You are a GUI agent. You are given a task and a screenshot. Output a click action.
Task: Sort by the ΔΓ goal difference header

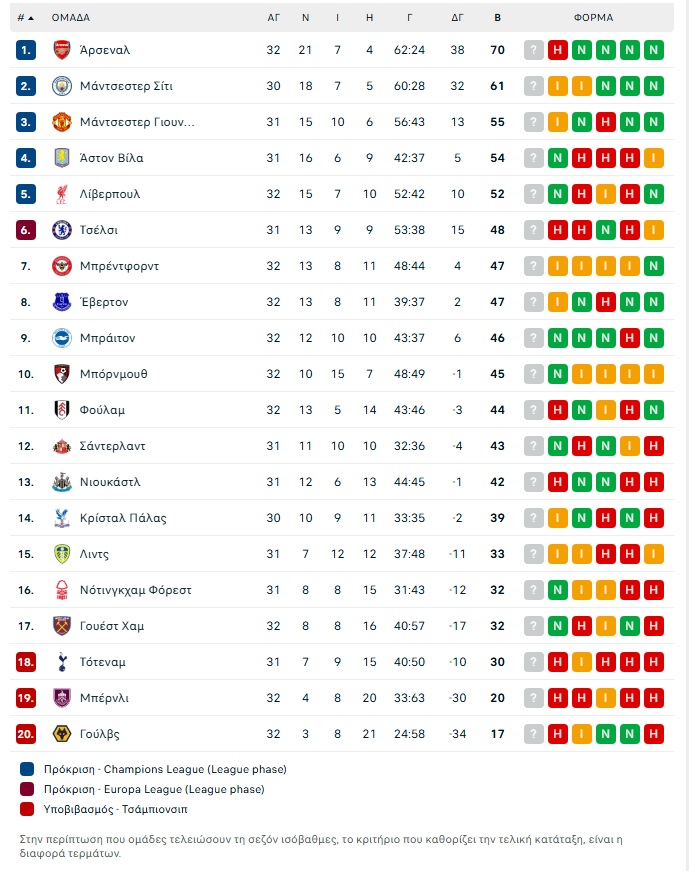tap(457, 18)
